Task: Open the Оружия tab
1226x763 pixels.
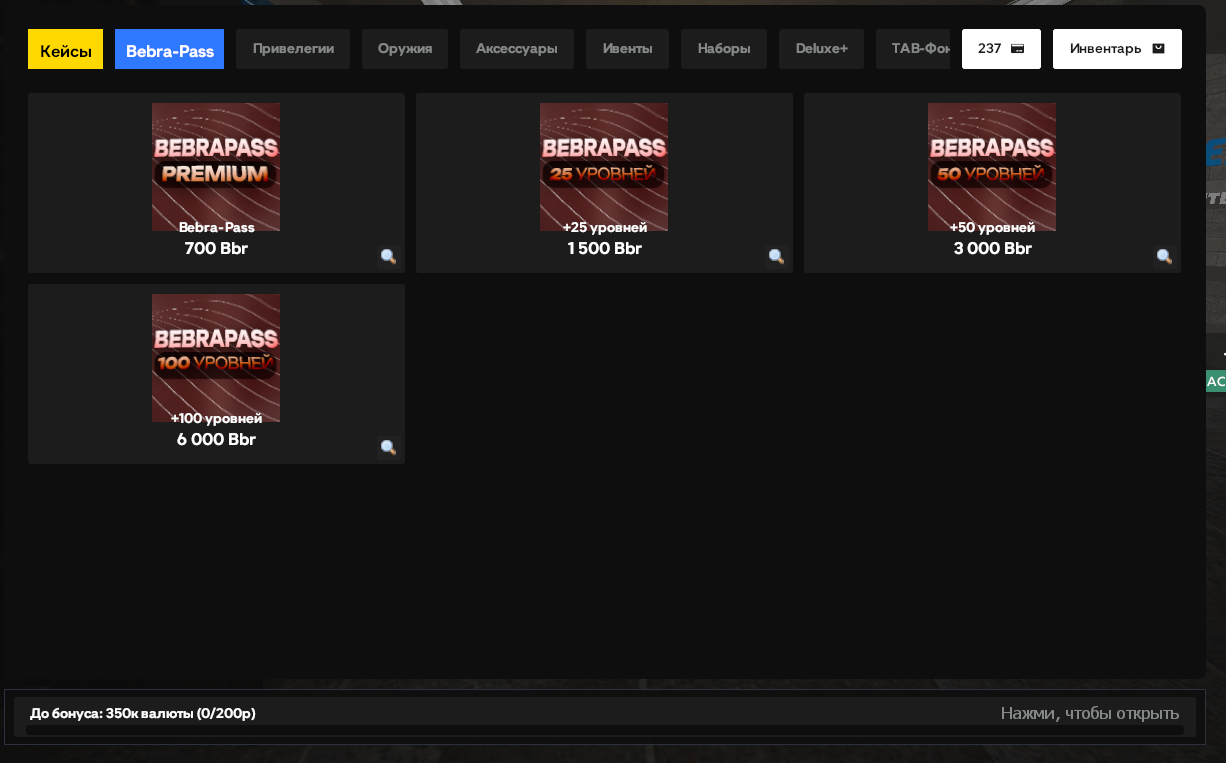Action: pos(405,49)
